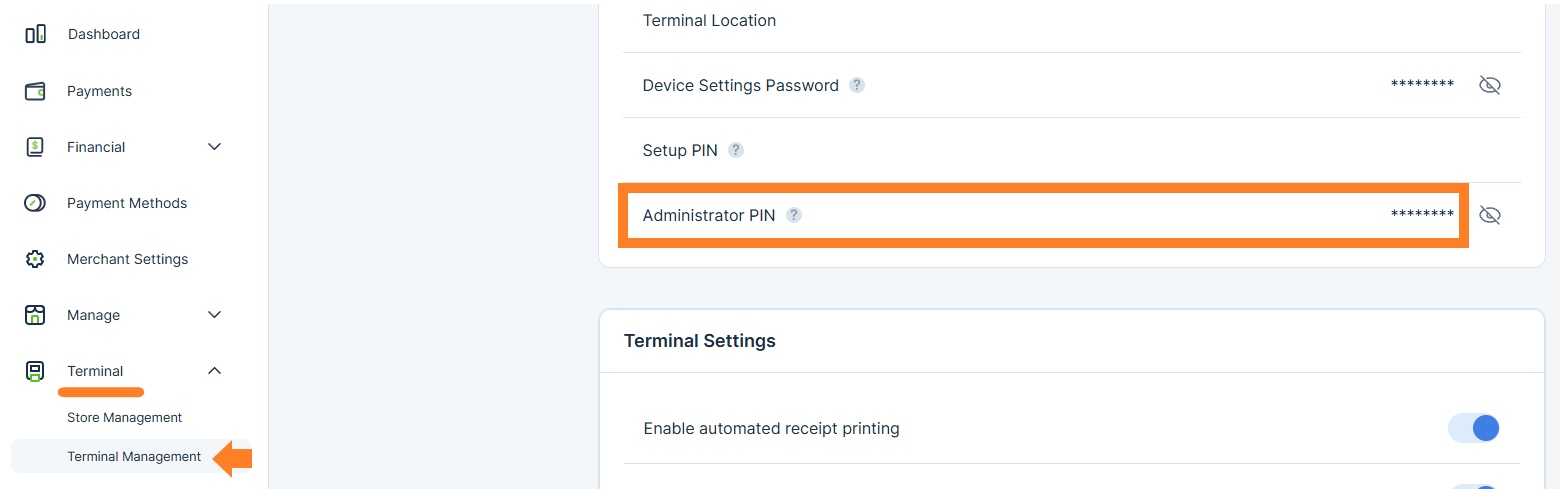Viewport: 1560px width, 489px height.
Task: Click the Payments wallet icon
Action: [x=35, y=91]
